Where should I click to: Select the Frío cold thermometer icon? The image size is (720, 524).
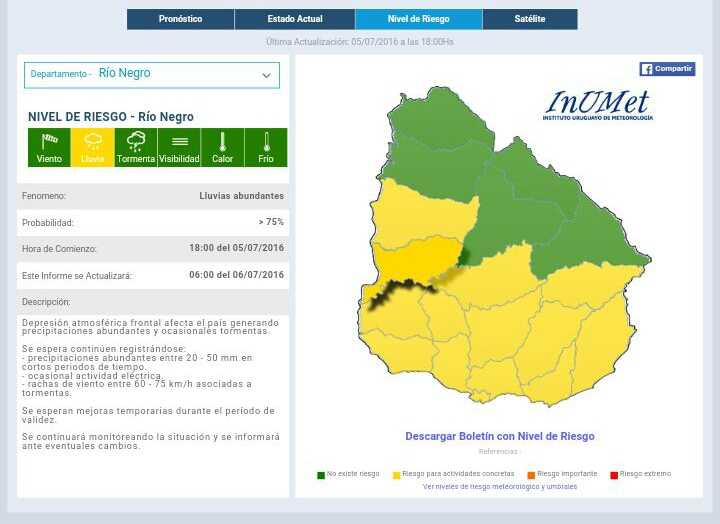tap(266, 147)
